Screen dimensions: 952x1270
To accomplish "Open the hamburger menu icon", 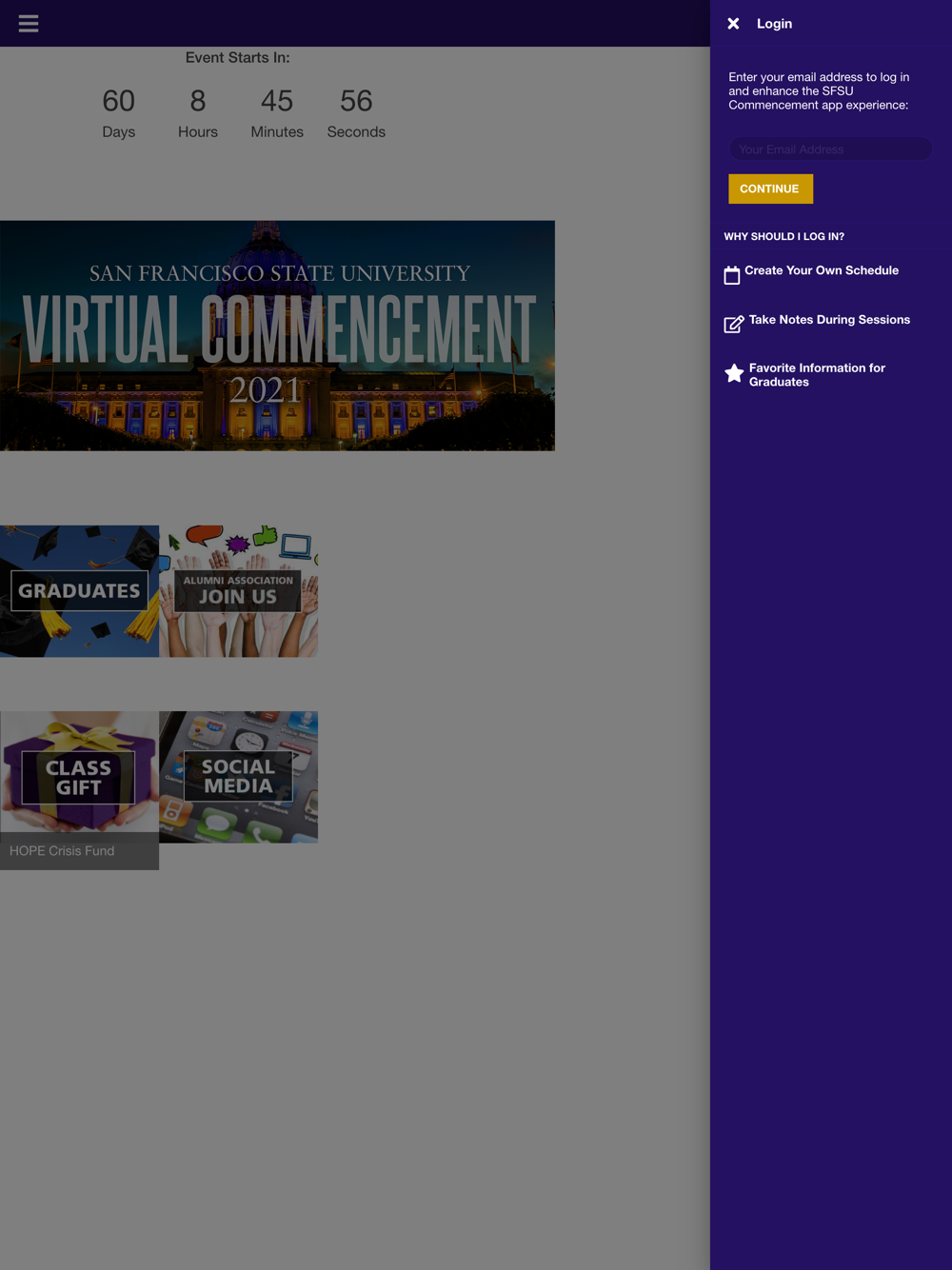I will pos(29,23).
